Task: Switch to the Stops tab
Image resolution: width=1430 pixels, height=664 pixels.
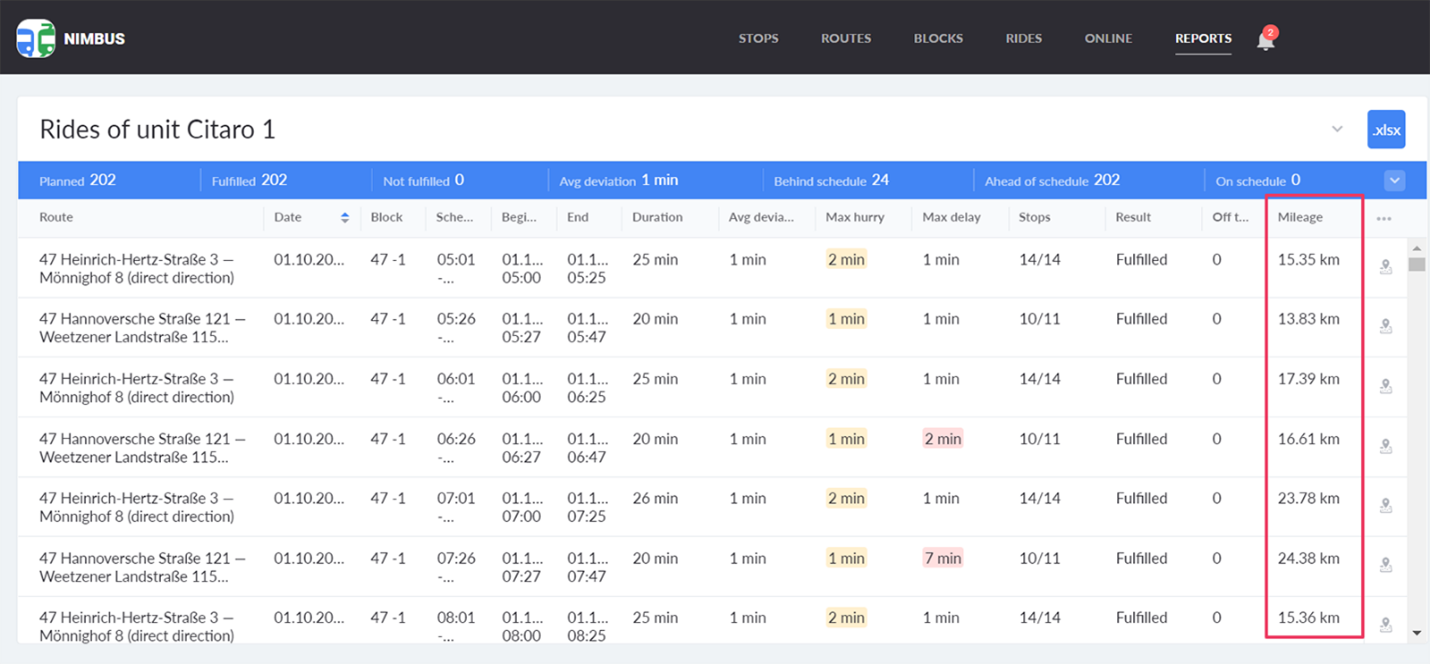Action: click(x=758, y=38)
